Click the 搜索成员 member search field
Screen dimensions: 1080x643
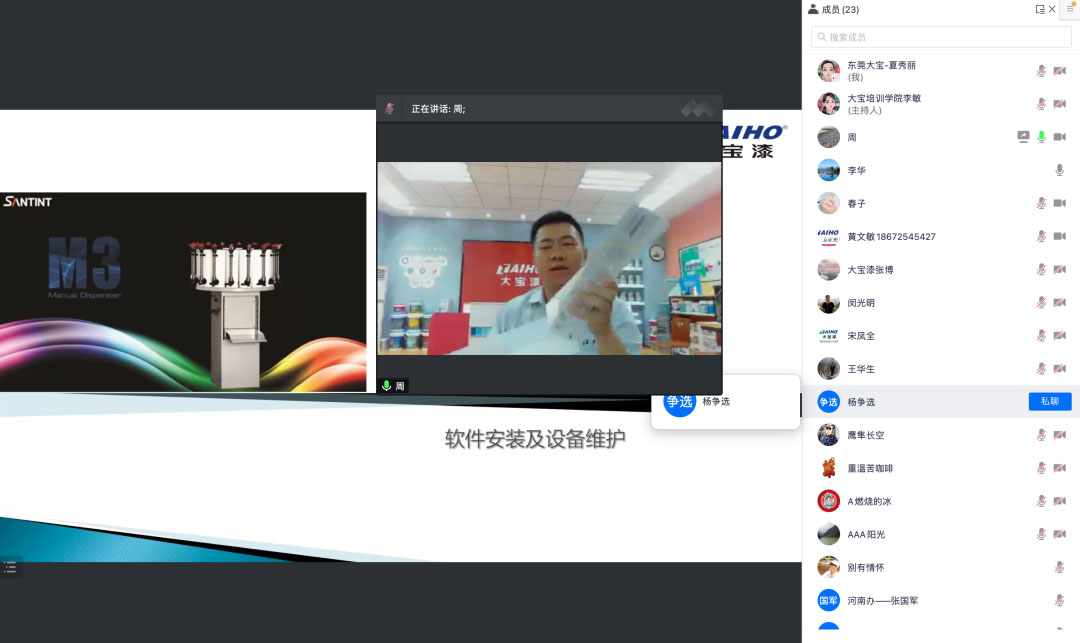(940, 37)
